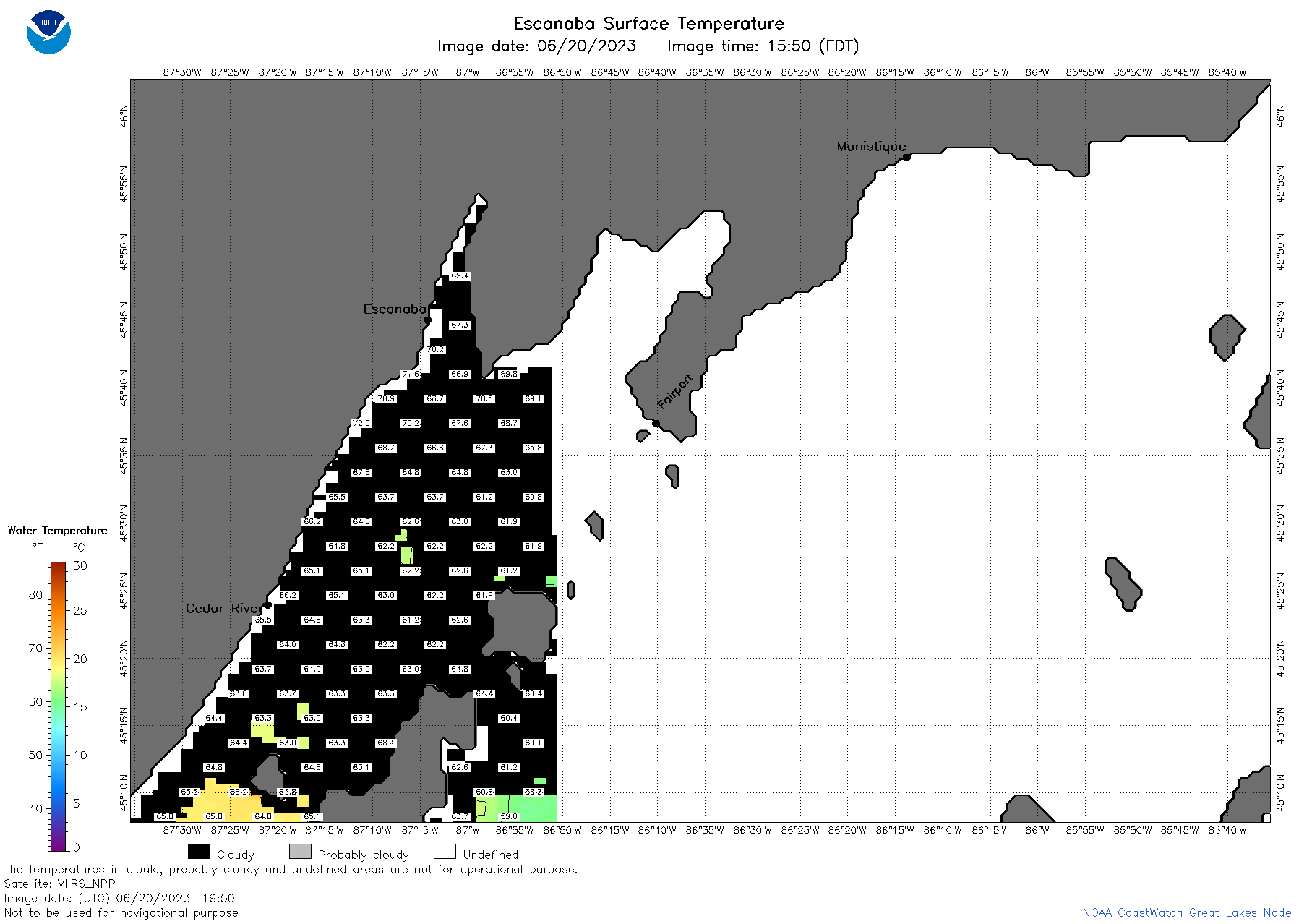Click the white Undefined legend box
The height and width of the screenshot is (924, 1299).
coord(445,852)
